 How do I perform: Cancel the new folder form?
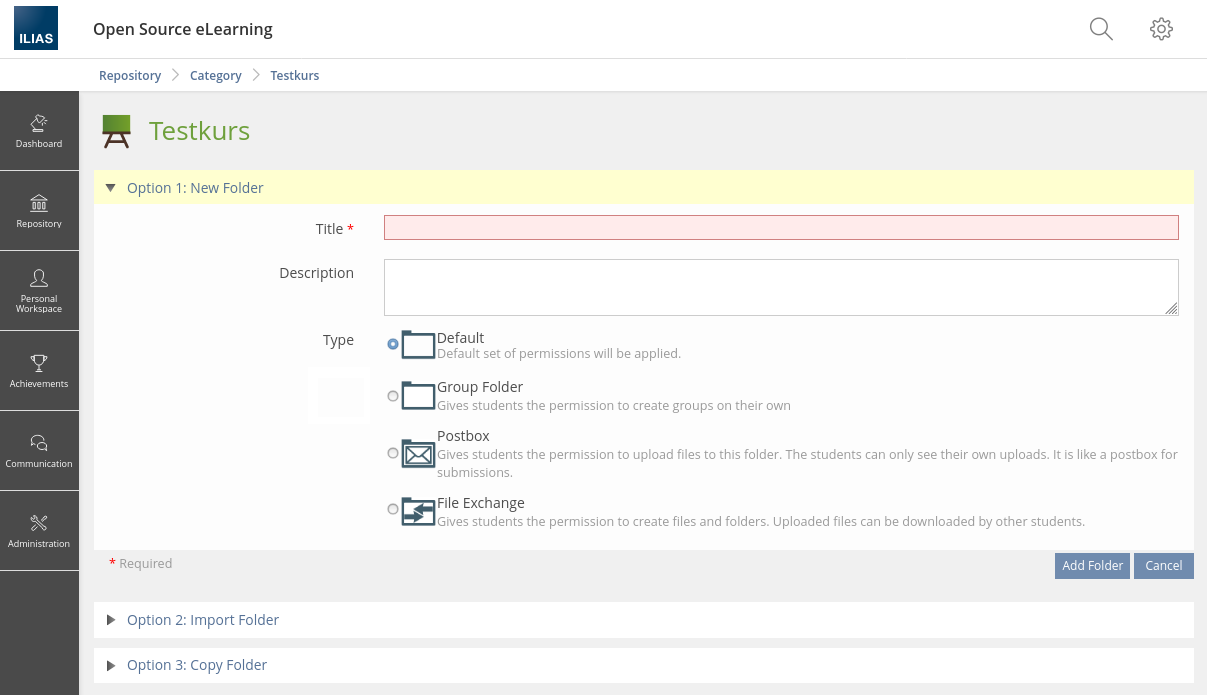pyautogui.click(x=1163, y=566)
